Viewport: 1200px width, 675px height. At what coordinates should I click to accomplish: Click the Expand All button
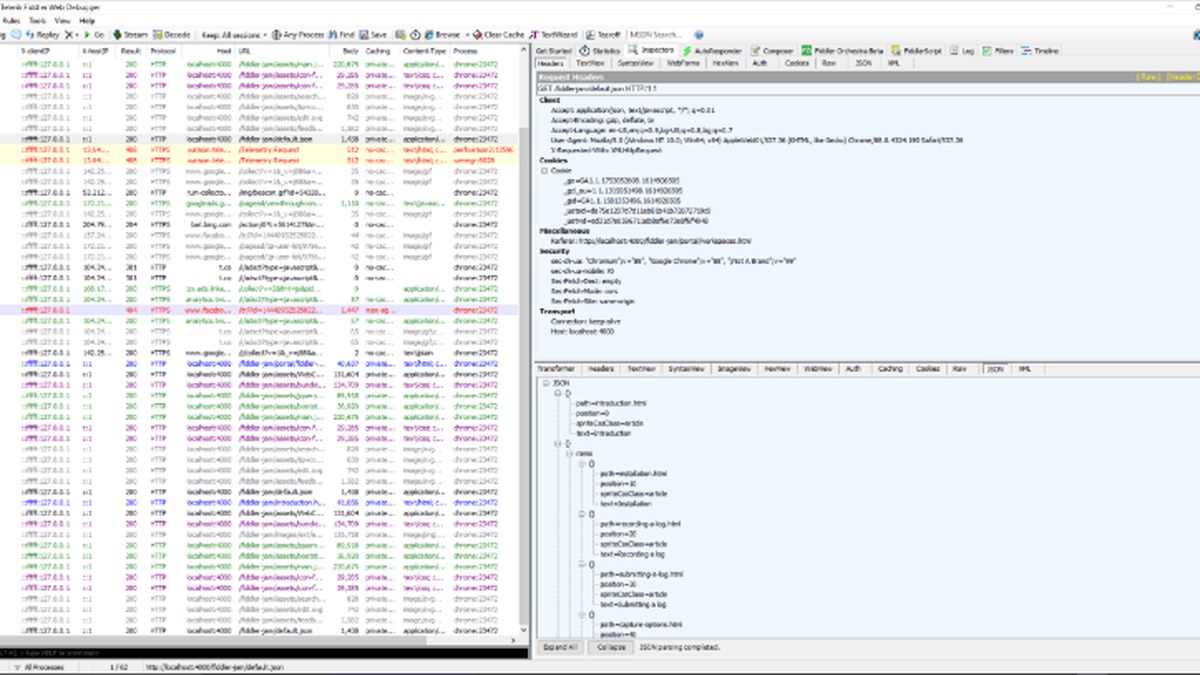(561, 647)
